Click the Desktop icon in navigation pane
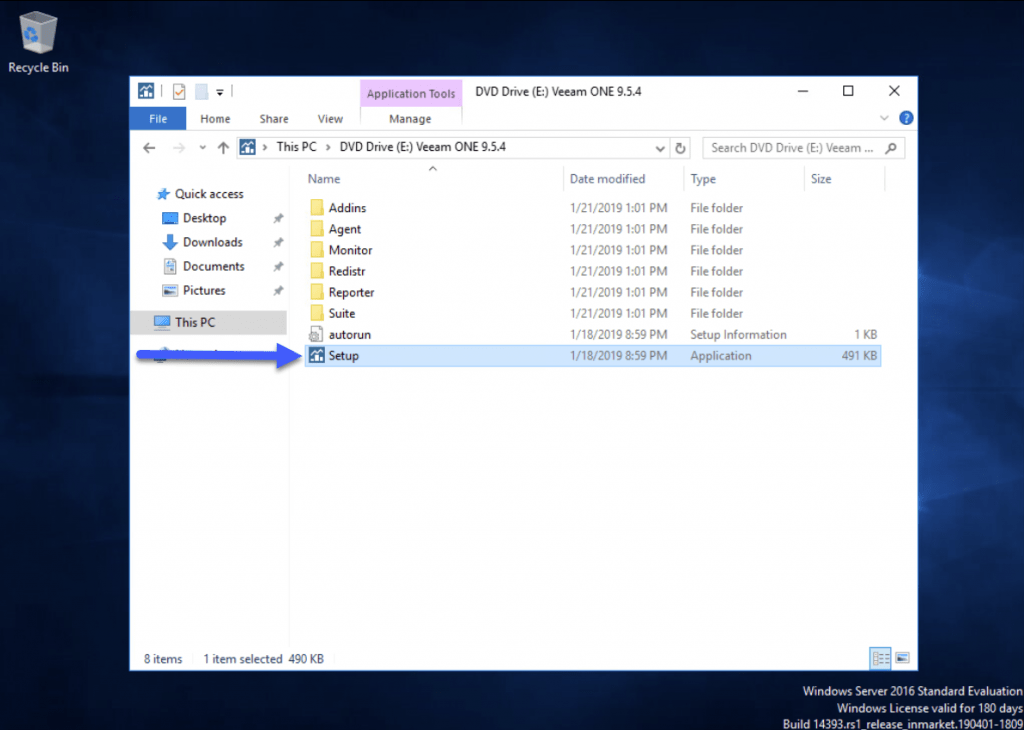Viewport: 1024px width, 730px height. pyautogui.click(x=170, y=218)
